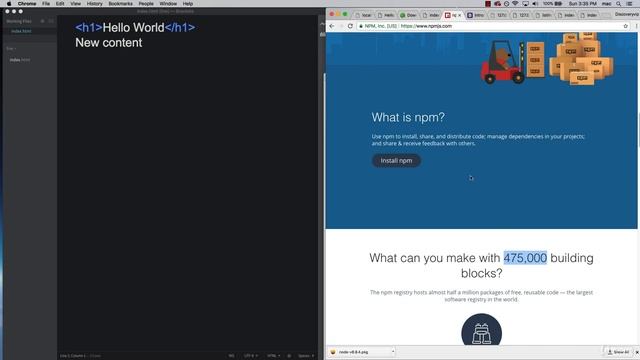Close the Chrome downloads bar
This screenshot has height=360, width=640.
tap(637, 352)
